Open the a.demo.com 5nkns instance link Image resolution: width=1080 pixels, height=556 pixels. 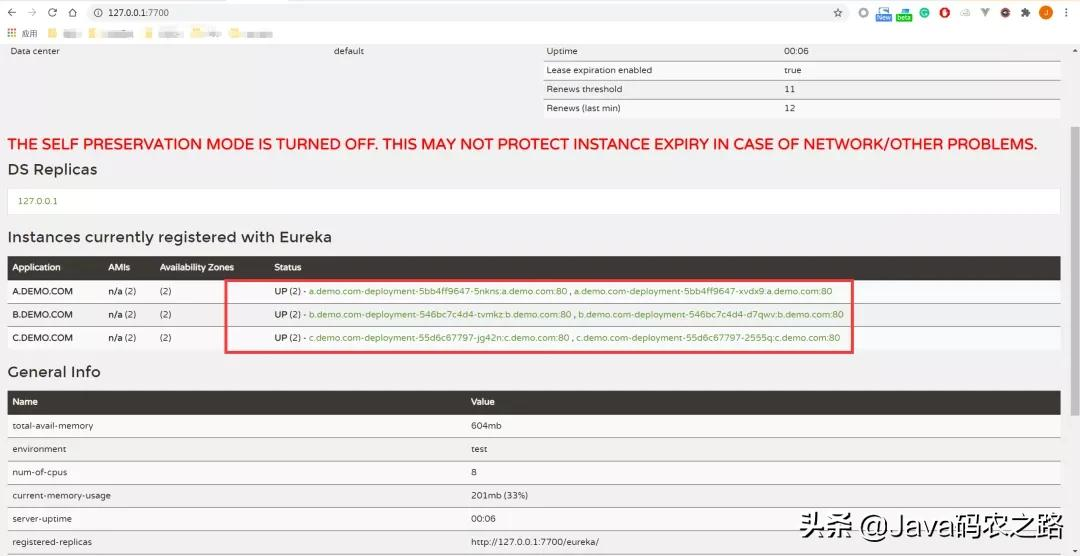coord(438,291)
